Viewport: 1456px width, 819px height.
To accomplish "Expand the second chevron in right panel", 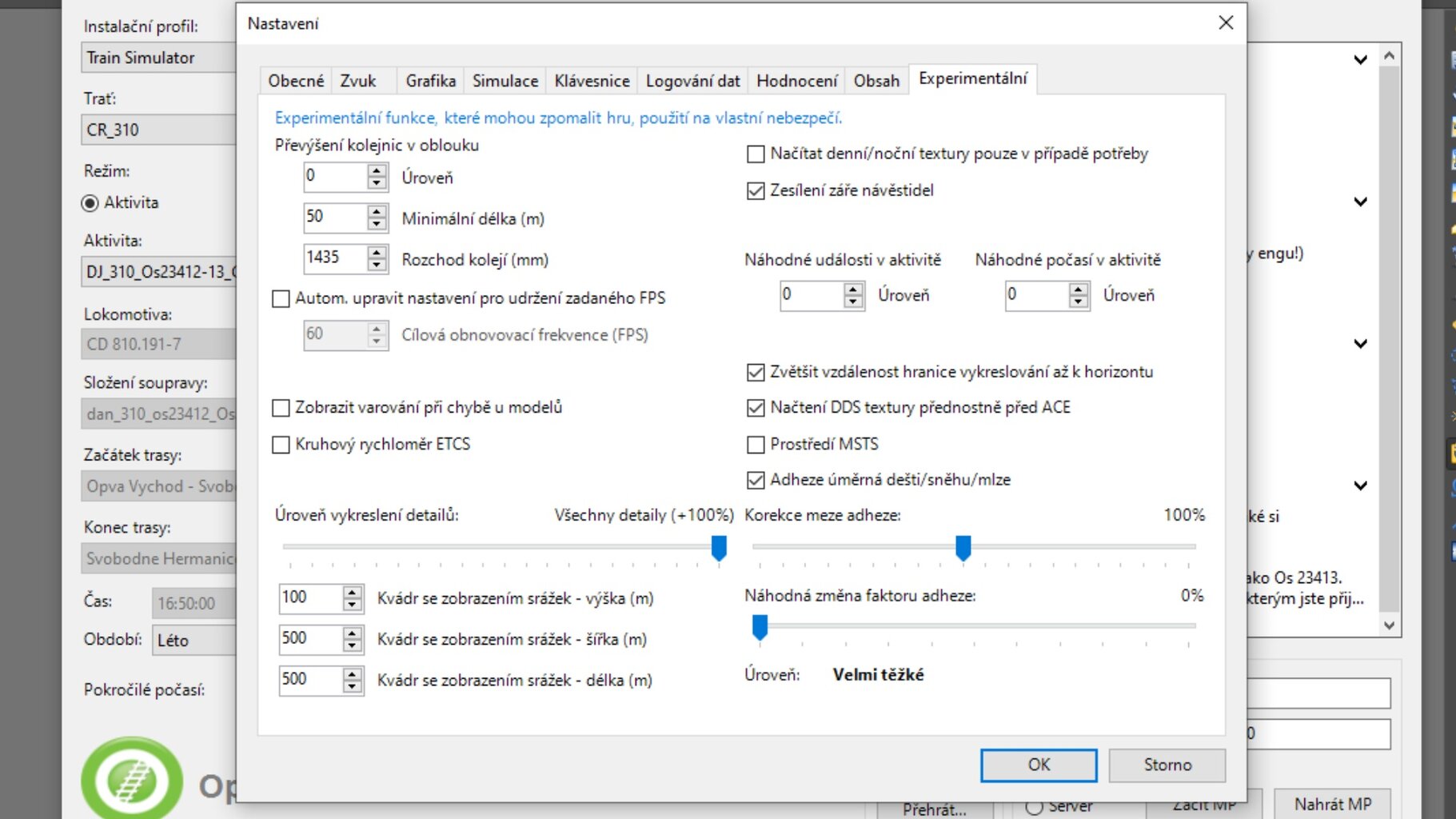I will 1360,202.
